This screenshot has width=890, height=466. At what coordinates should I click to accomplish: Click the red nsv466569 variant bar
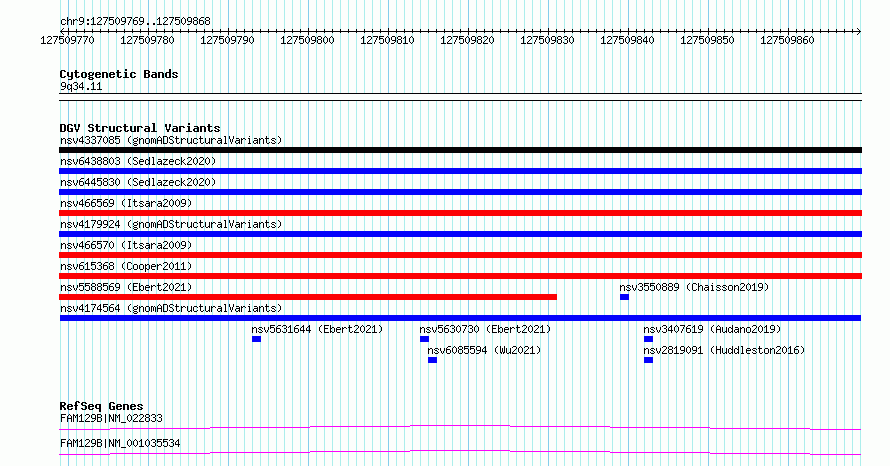click(x=460, y=213)
